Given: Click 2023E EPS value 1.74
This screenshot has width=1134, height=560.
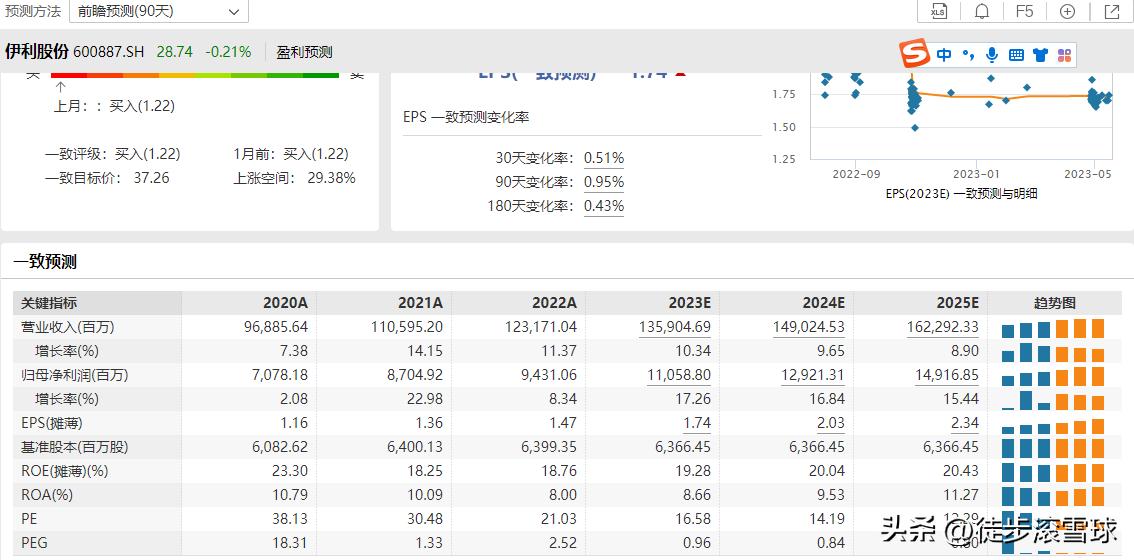Looking at the screenshot, I should [x=697, y=423].
